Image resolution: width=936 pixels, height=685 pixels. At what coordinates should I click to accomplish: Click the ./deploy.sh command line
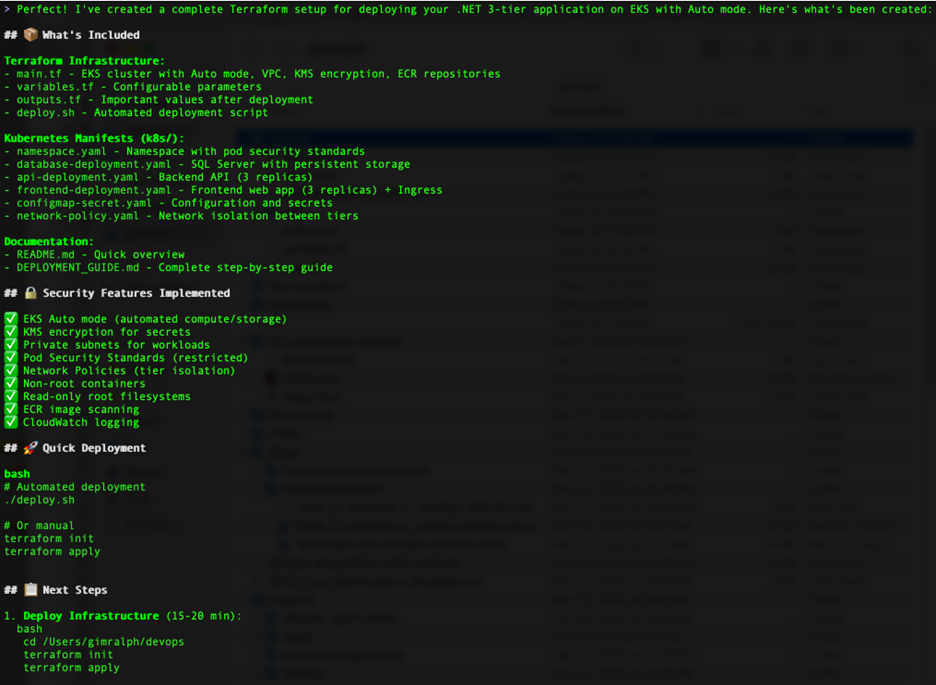[39, 500]
